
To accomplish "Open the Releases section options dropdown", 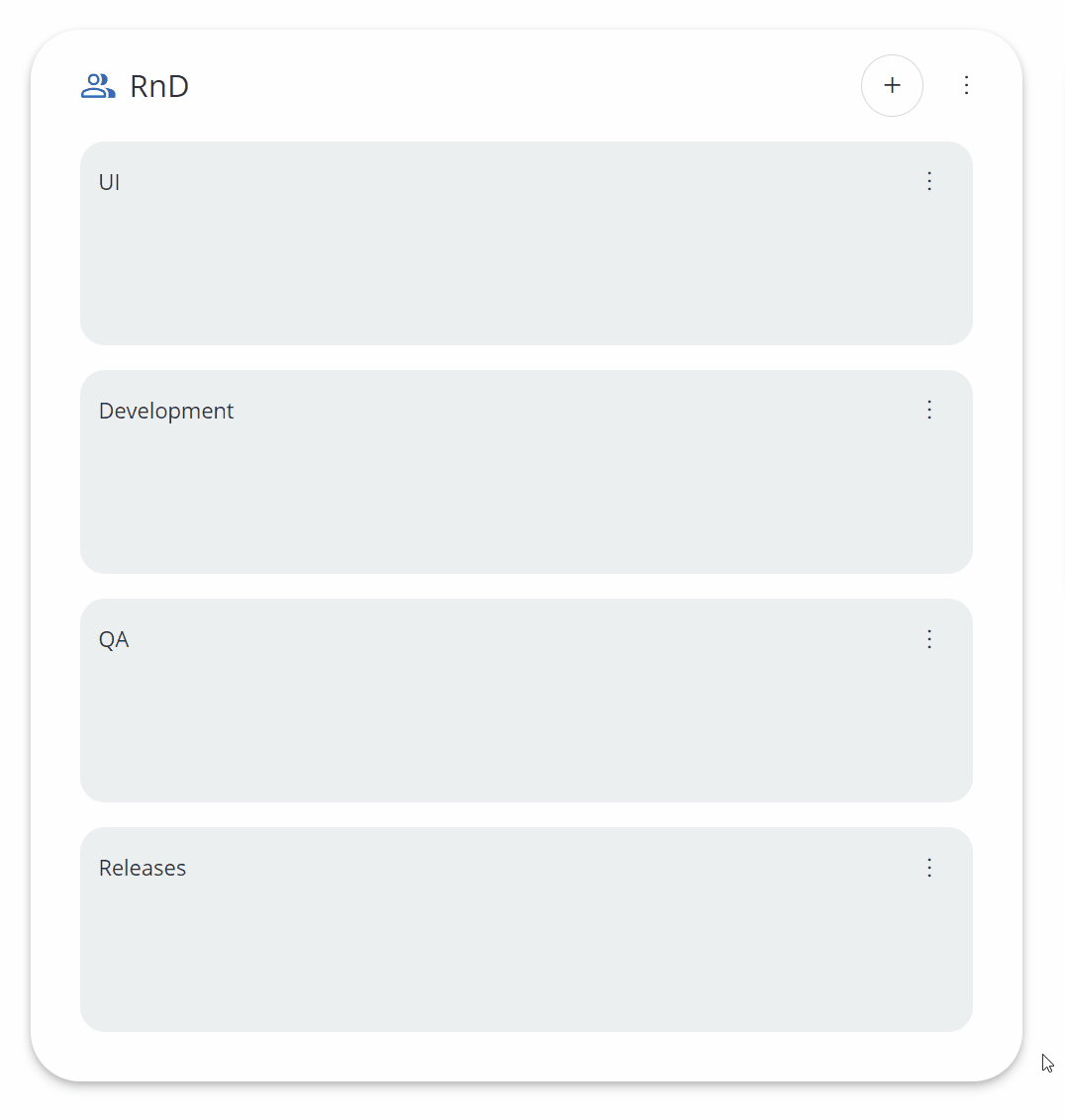I will (x=929, y=868).
